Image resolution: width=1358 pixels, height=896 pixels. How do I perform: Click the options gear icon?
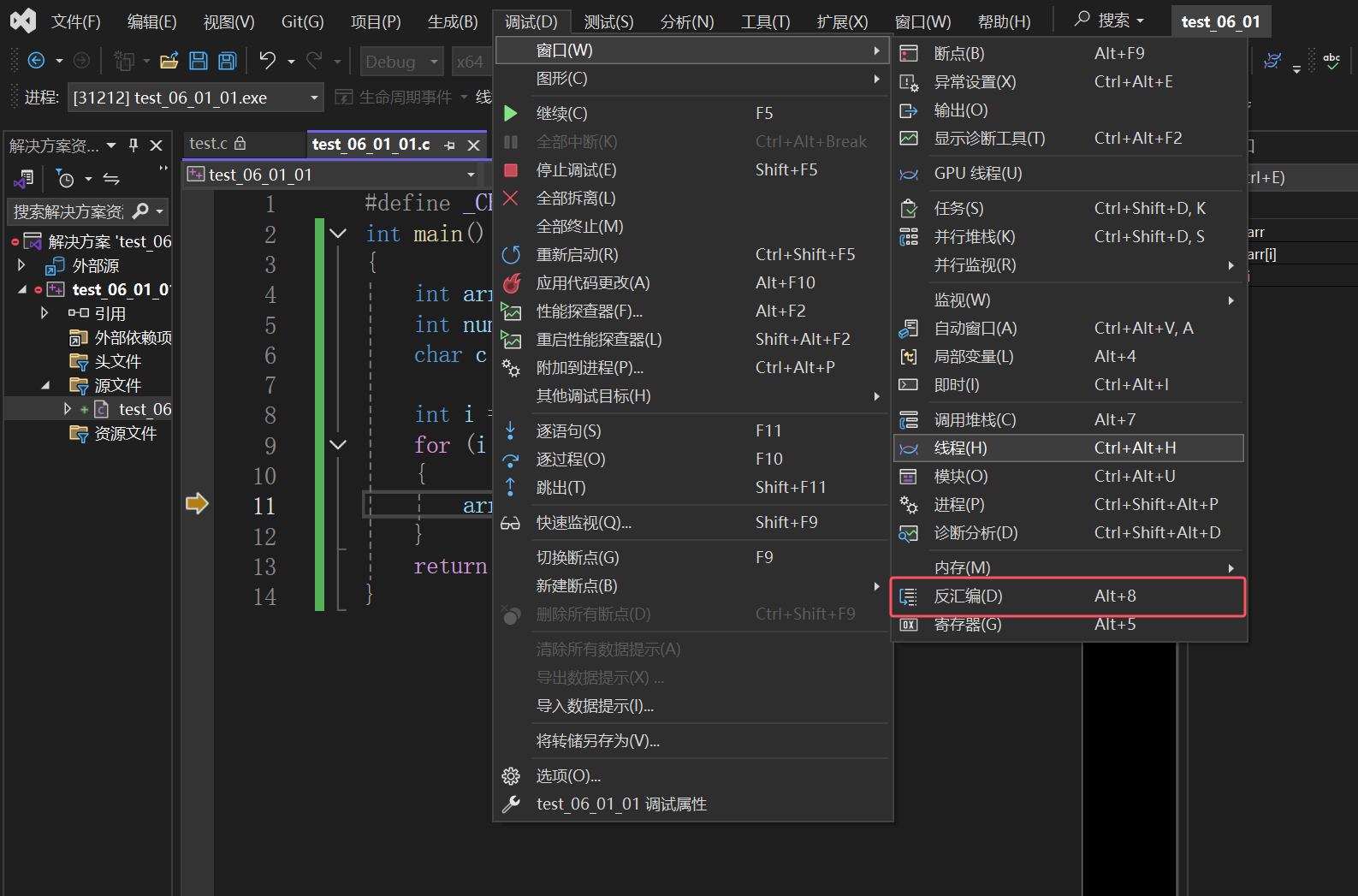click(511, 776)
